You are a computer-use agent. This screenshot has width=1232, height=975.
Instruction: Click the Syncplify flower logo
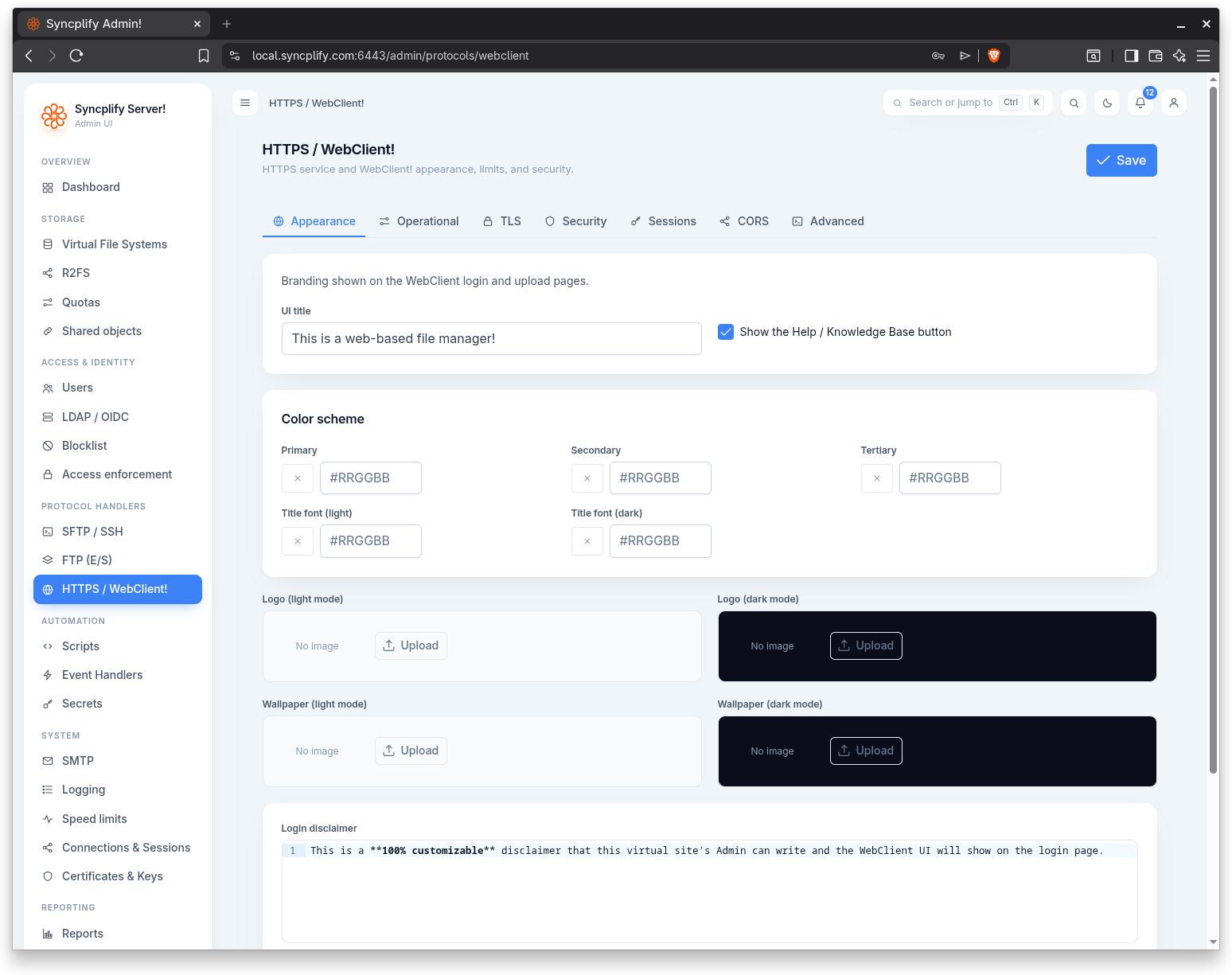54,115
